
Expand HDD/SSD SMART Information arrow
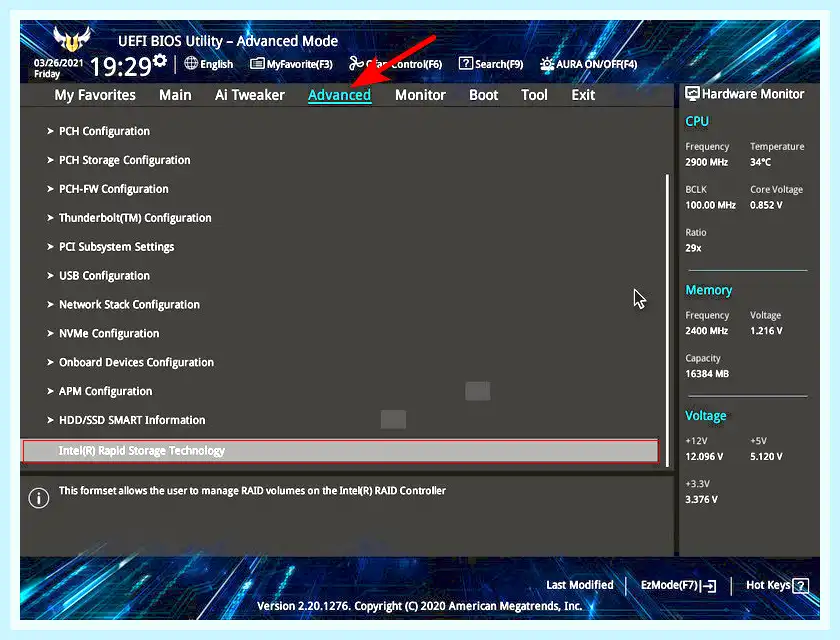50,420
